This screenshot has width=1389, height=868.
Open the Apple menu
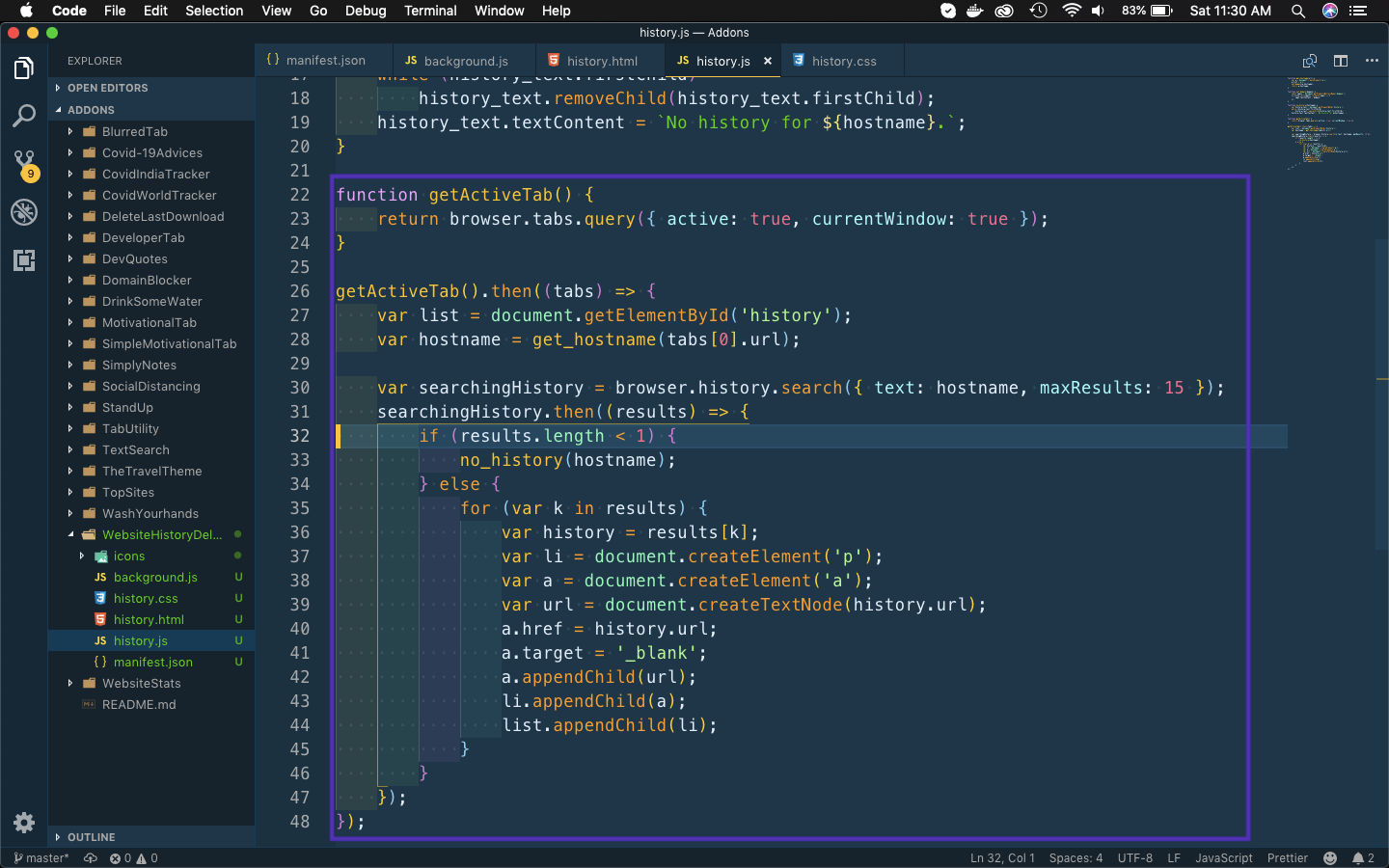pos(26,11)
